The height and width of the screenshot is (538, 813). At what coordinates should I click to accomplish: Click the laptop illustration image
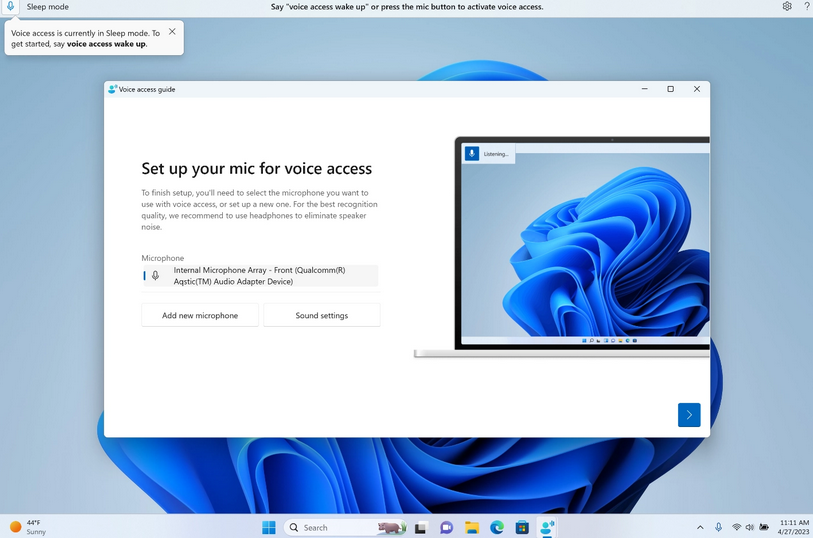[x=562, y=247]
